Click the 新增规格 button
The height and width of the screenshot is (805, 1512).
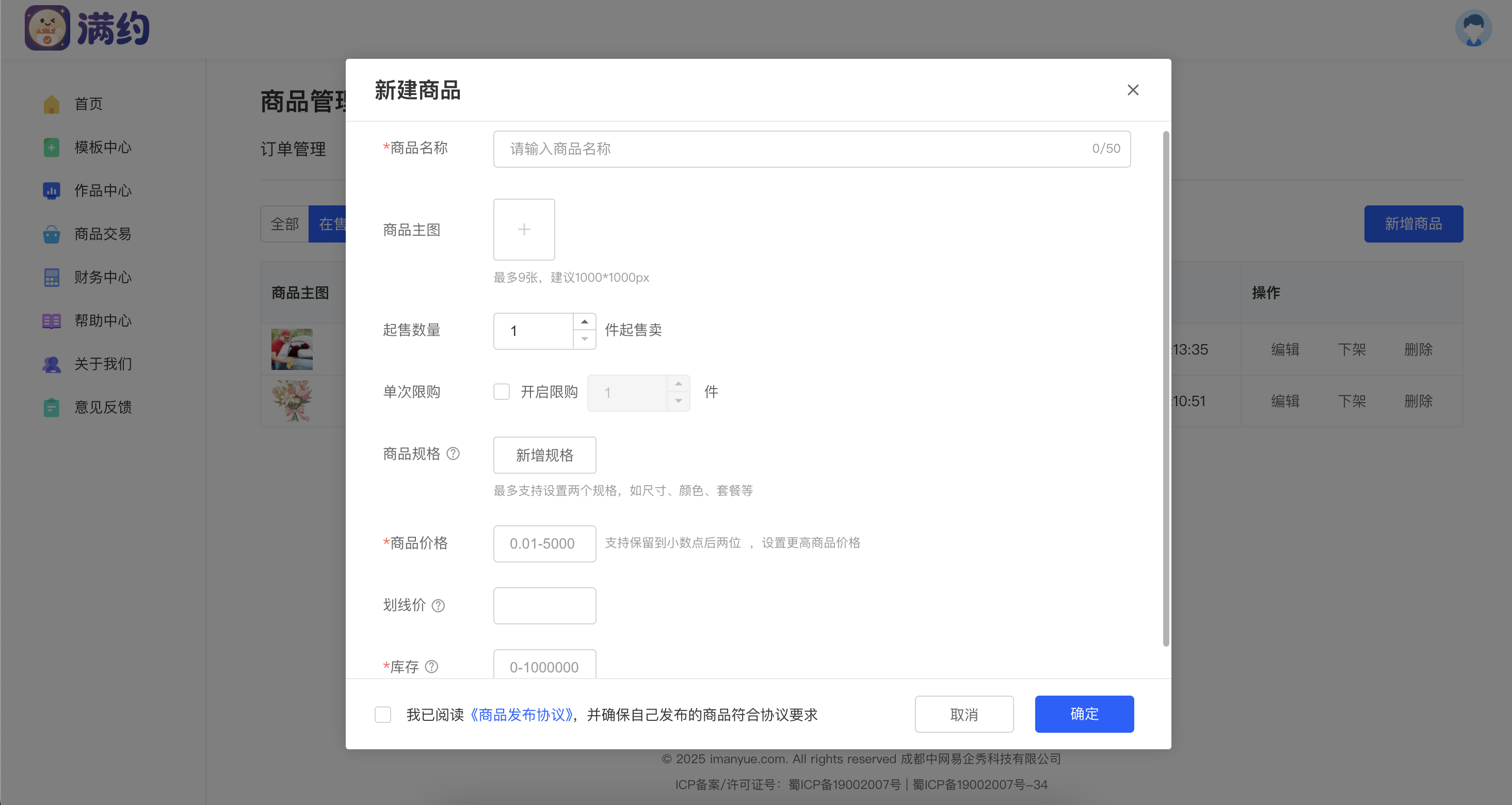pyautogui.click(x=544, y=455)
